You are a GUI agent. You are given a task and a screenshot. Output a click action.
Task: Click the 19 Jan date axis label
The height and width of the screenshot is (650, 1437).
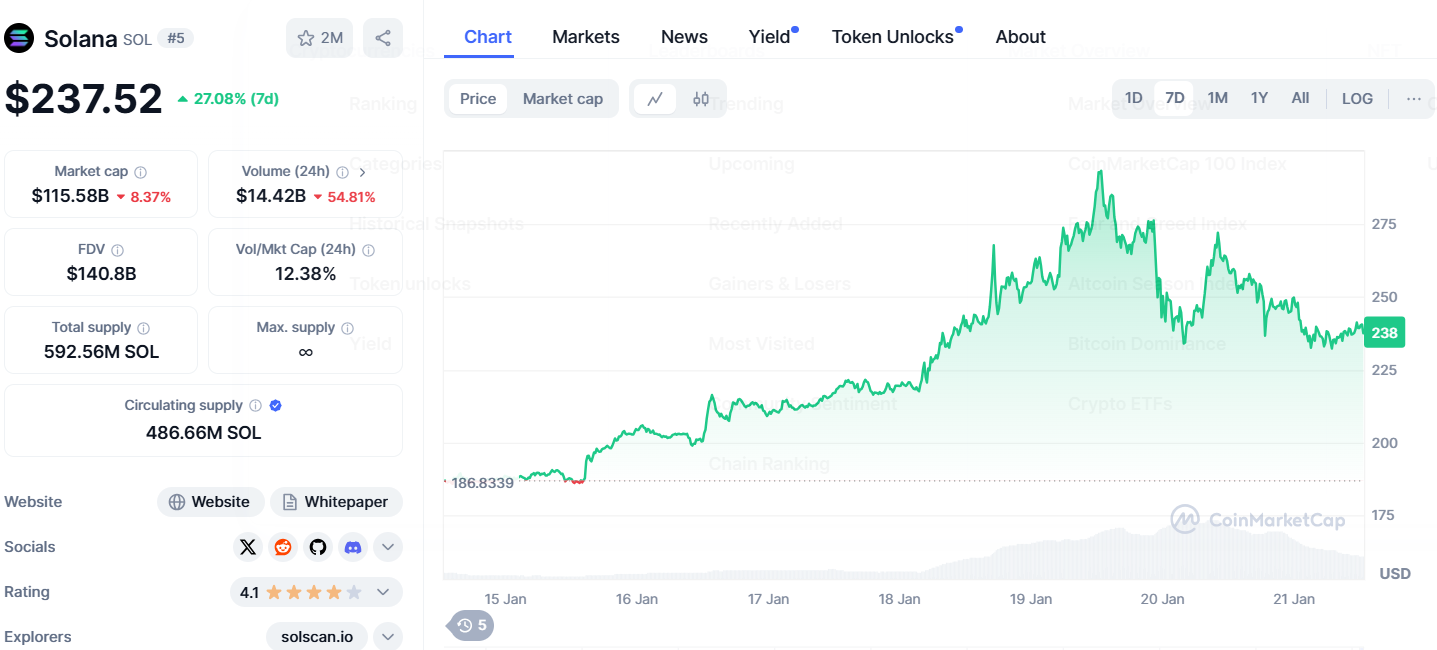(1031, 599)
